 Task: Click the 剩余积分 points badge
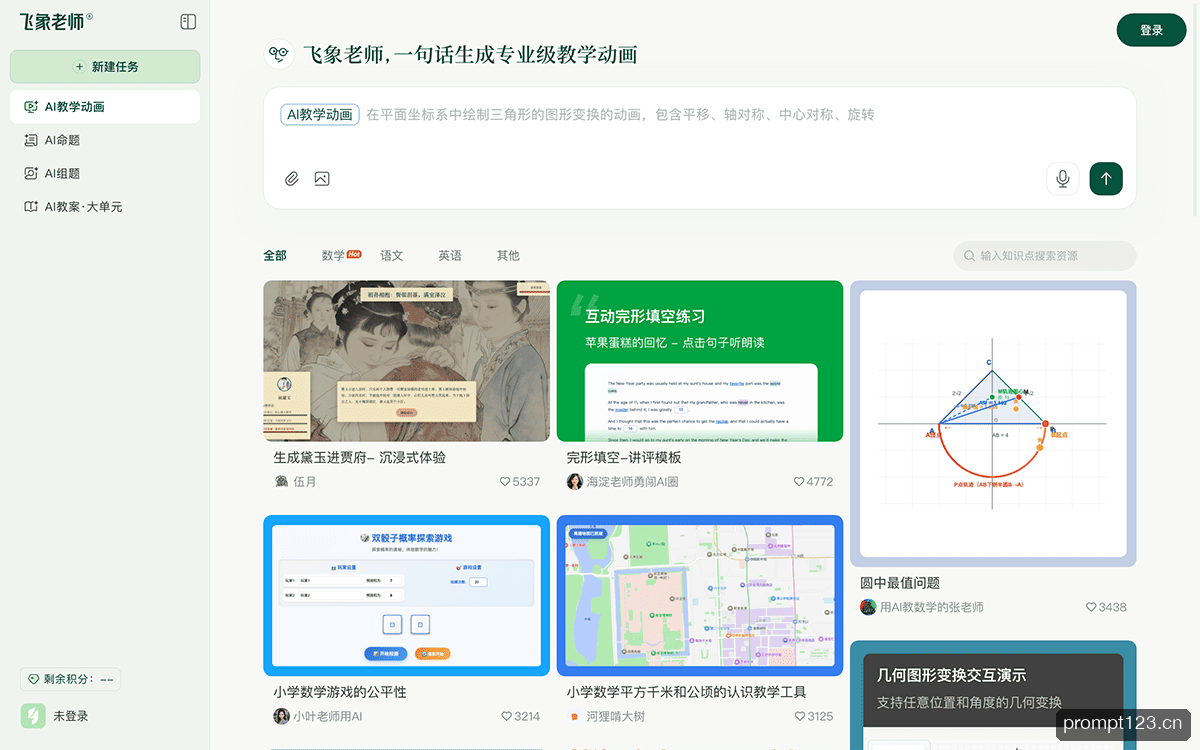click(x=70, y=679)
